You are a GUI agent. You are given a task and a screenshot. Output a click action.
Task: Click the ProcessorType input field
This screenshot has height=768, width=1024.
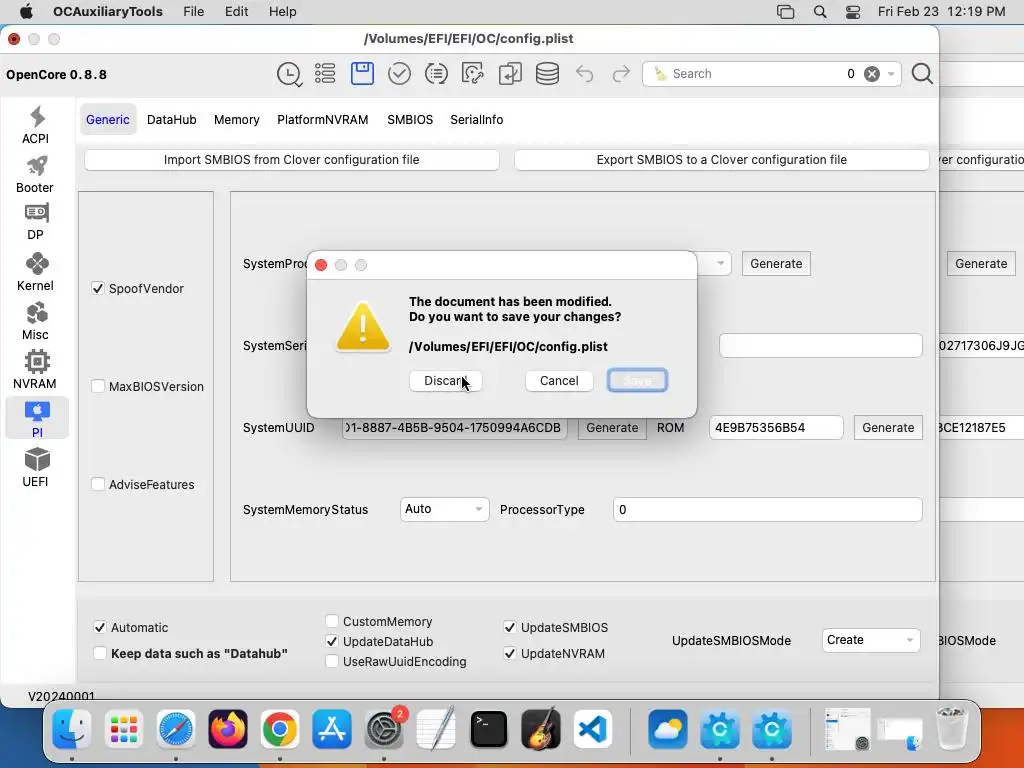pos(767,509)
